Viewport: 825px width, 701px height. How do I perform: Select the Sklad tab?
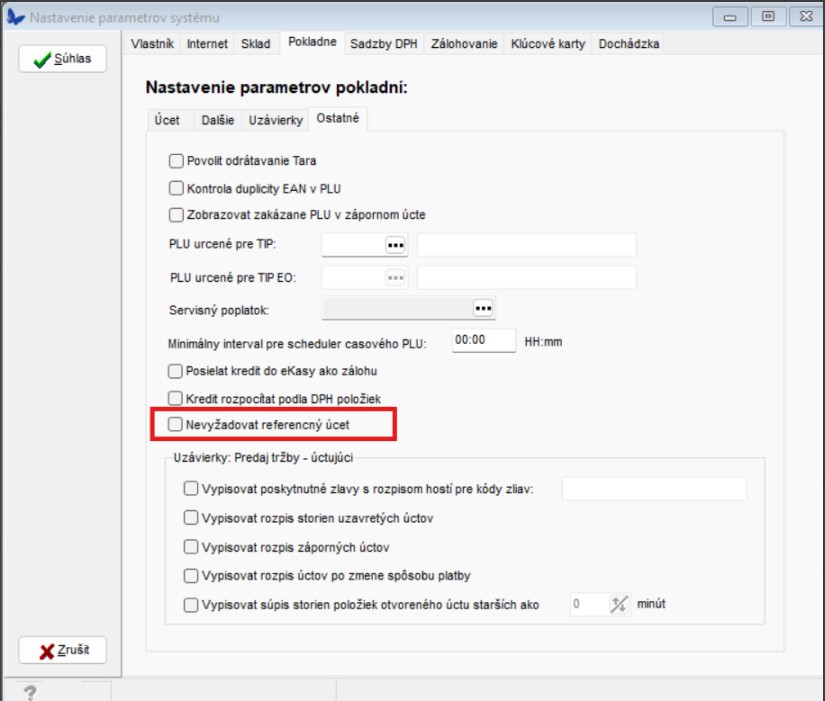(255, 44)
